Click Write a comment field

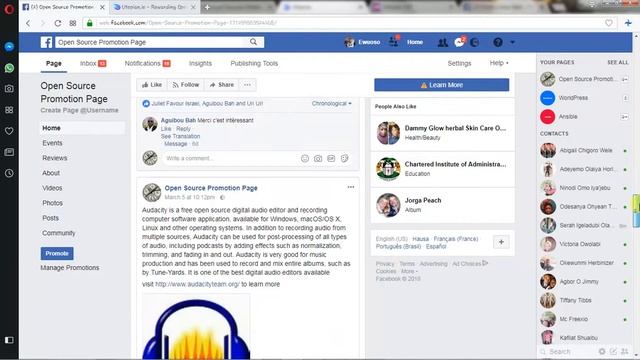230,158
